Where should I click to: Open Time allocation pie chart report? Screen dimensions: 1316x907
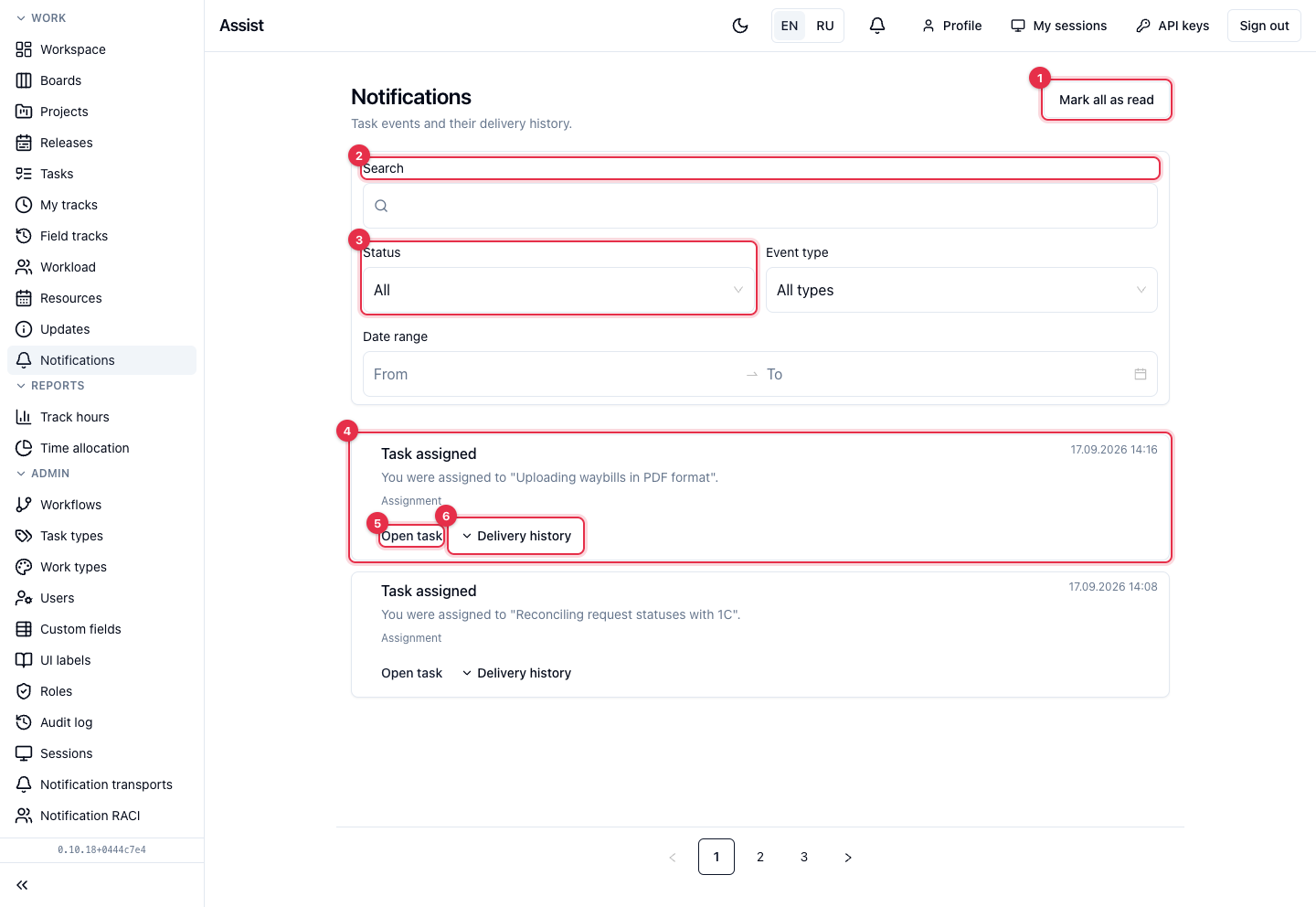(101, 448)
